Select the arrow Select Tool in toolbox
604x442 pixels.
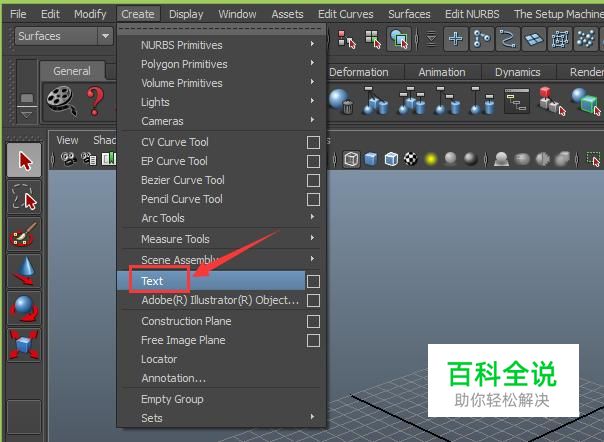point(24,160)
